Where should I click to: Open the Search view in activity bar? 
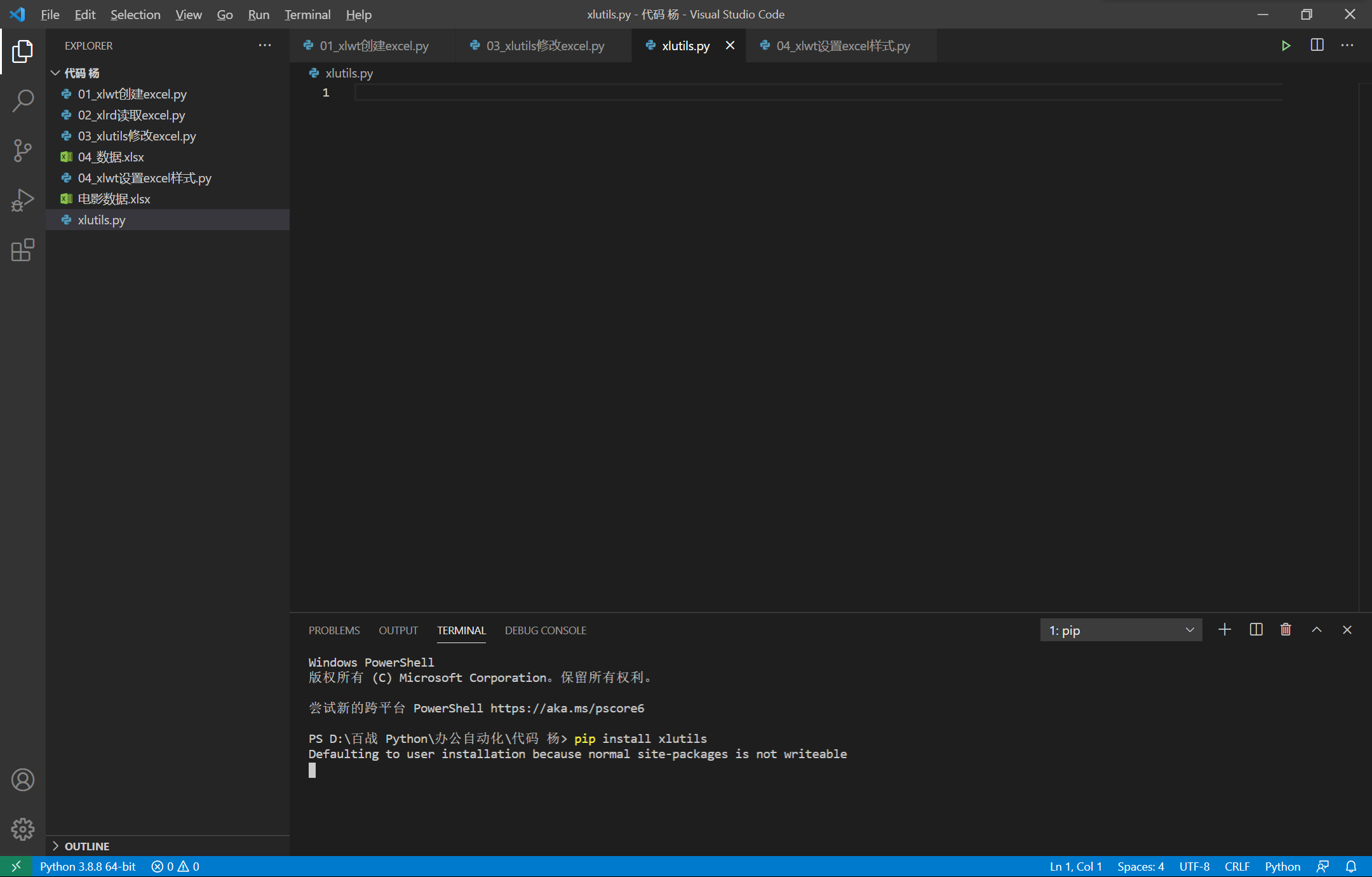[23, 100]
